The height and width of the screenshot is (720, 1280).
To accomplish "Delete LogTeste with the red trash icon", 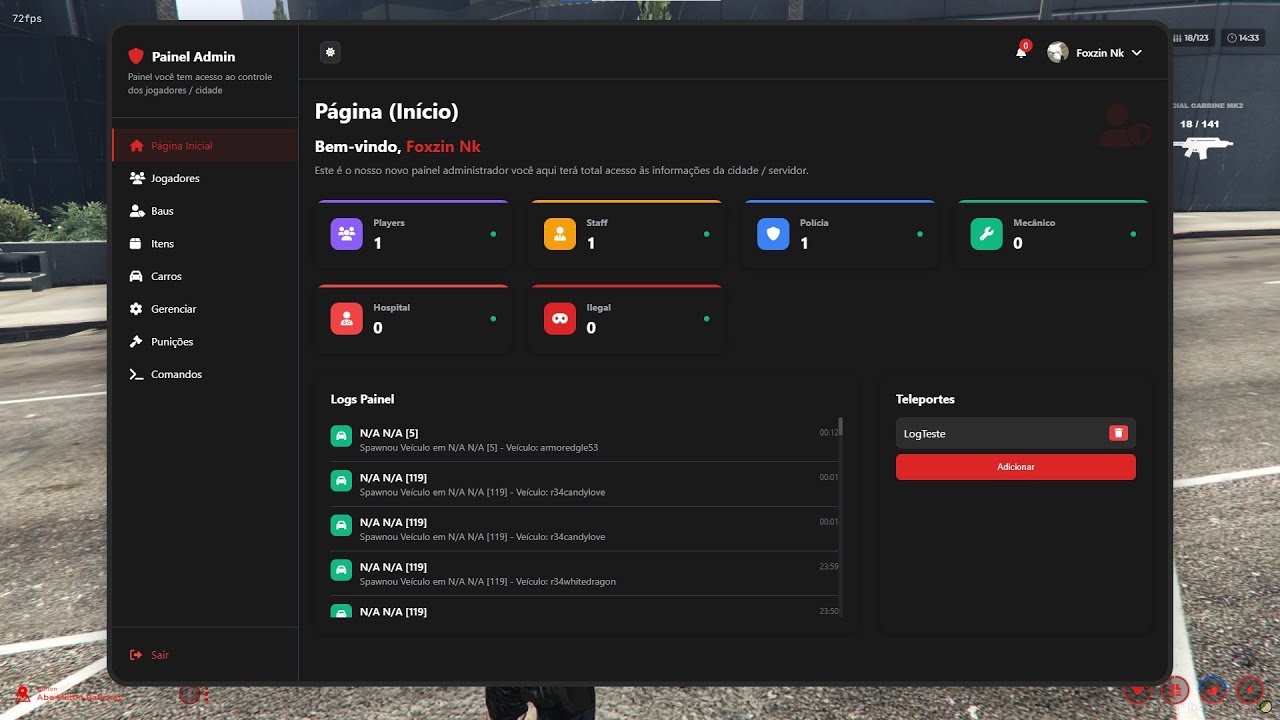I will tap(1119, 433).
